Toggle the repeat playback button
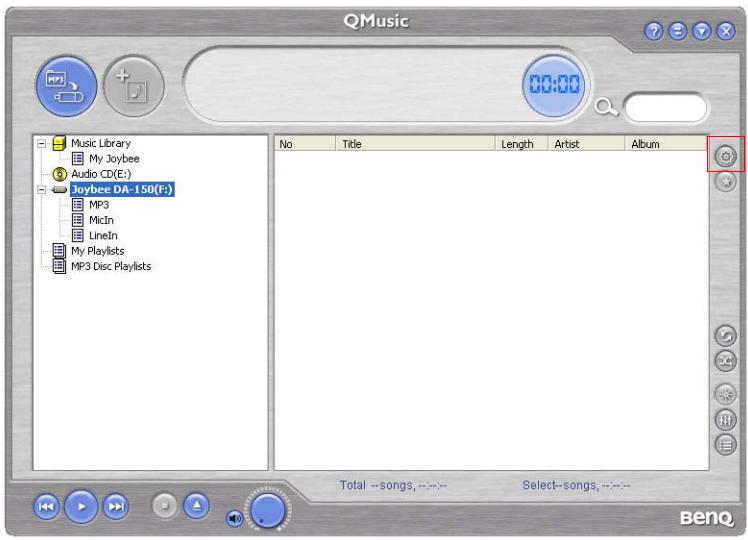This screenshot has width=748, height=540. click(x=725, y=335)
